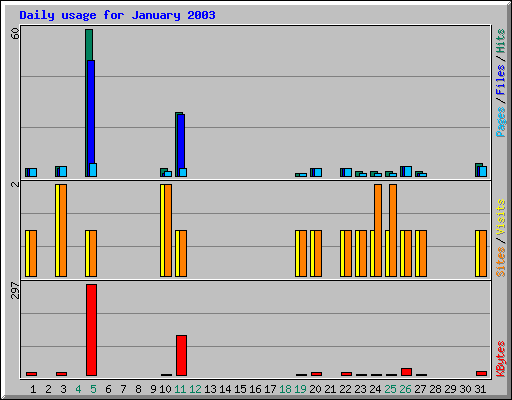512x400 pixels.
Task: Click day label '29' on the x-axis
Action: pos(450,389)
